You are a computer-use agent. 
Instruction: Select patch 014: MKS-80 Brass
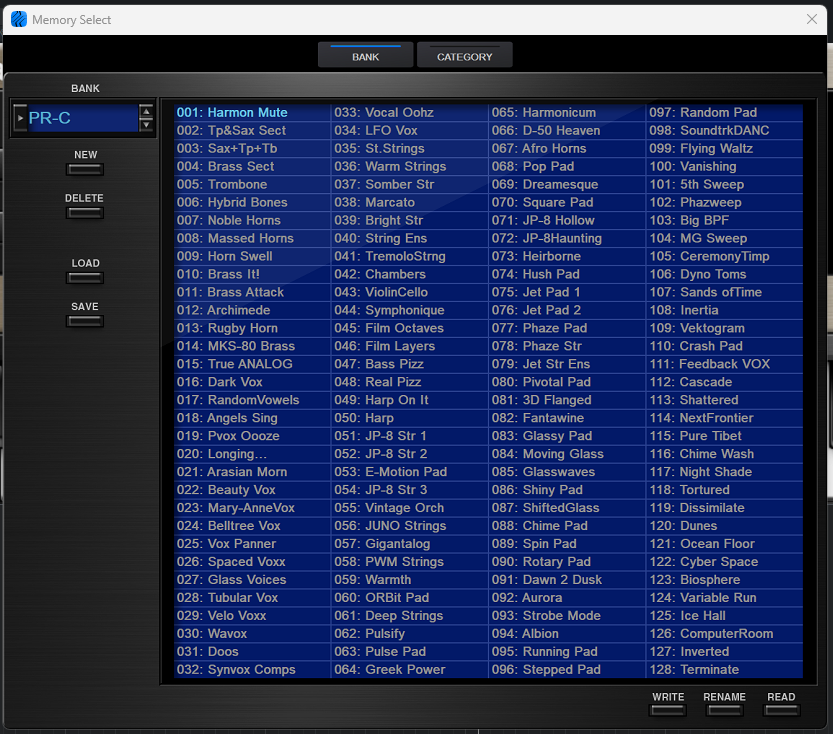point(250,346)
